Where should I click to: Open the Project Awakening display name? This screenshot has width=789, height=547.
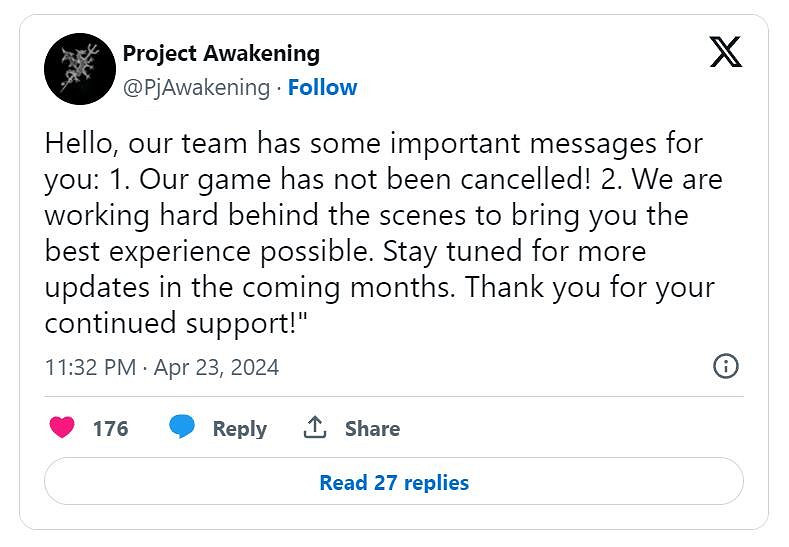(x=221, y=53)
